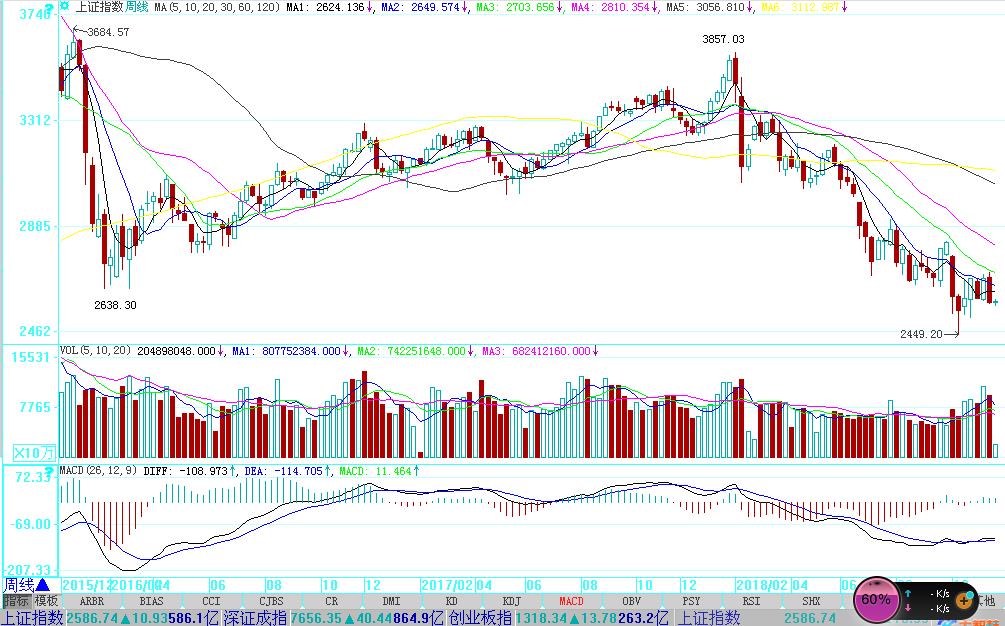Screen dimensions: 1005x626
Task: Select the BIAS indicator tab
Action: 151,602
